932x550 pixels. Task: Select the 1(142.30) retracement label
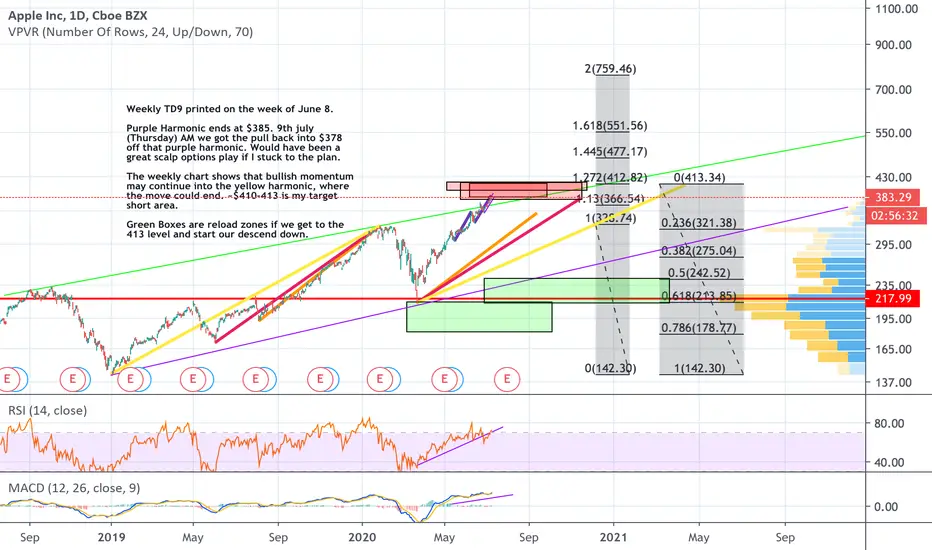pyautogui.click(x=700, y=368)
